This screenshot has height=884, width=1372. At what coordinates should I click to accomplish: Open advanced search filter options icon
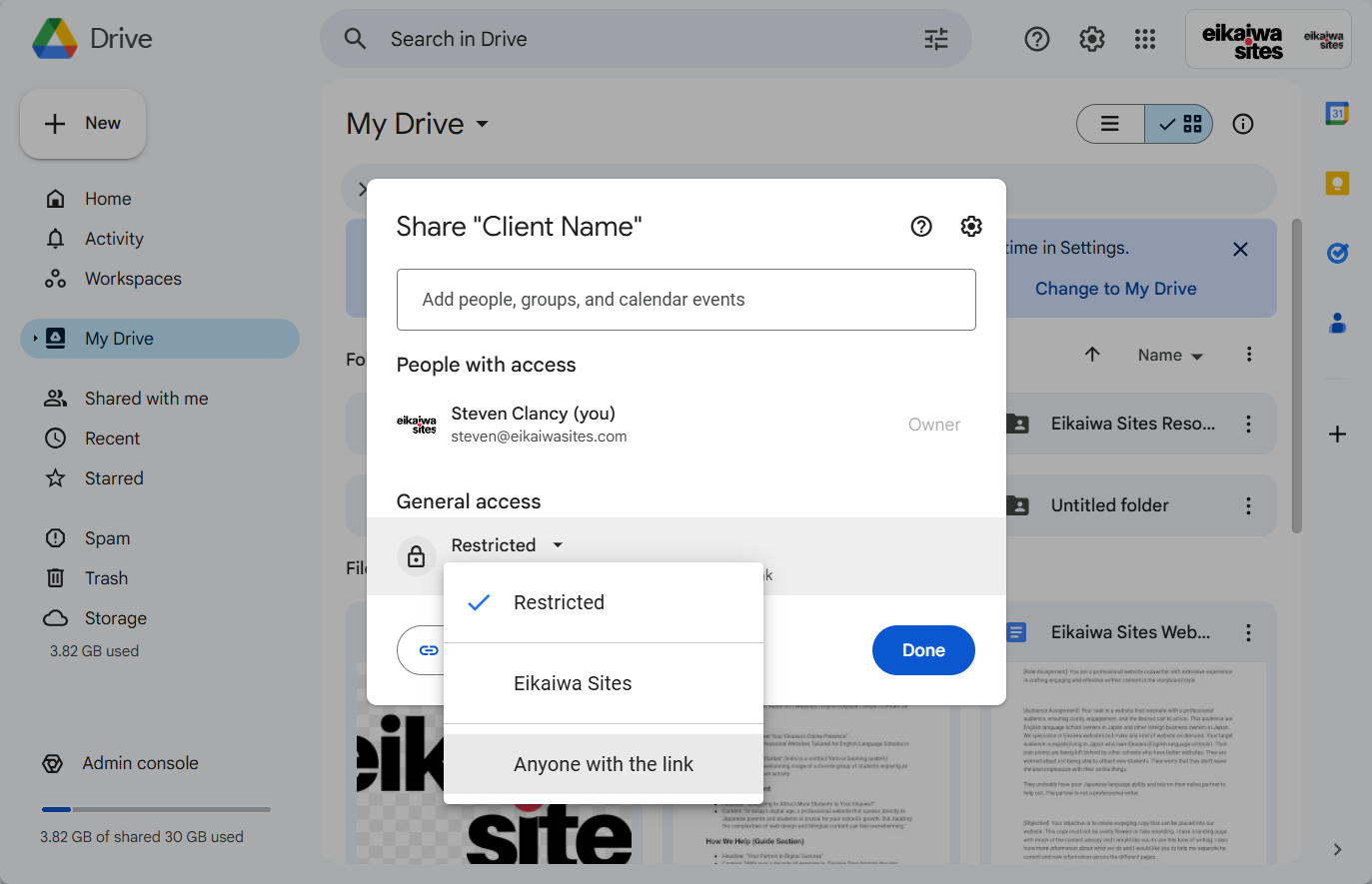click(x=936, y=39)
